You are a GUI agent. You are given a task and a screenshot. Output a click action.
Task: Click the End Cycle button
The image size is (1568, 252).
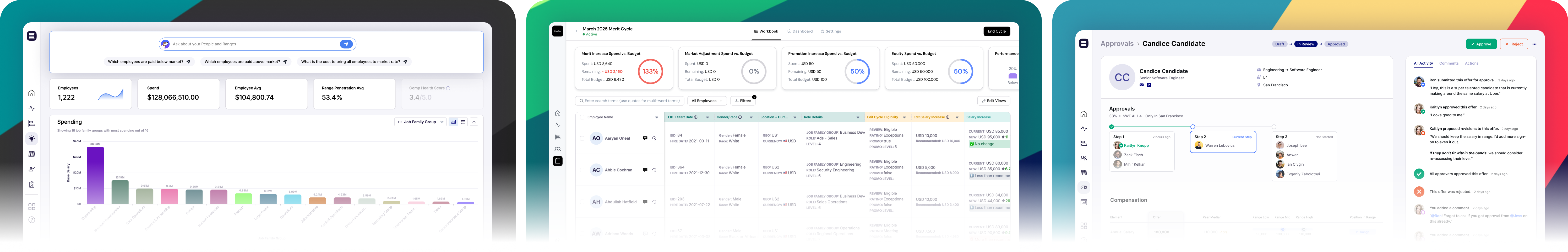[x=997, y=31]
